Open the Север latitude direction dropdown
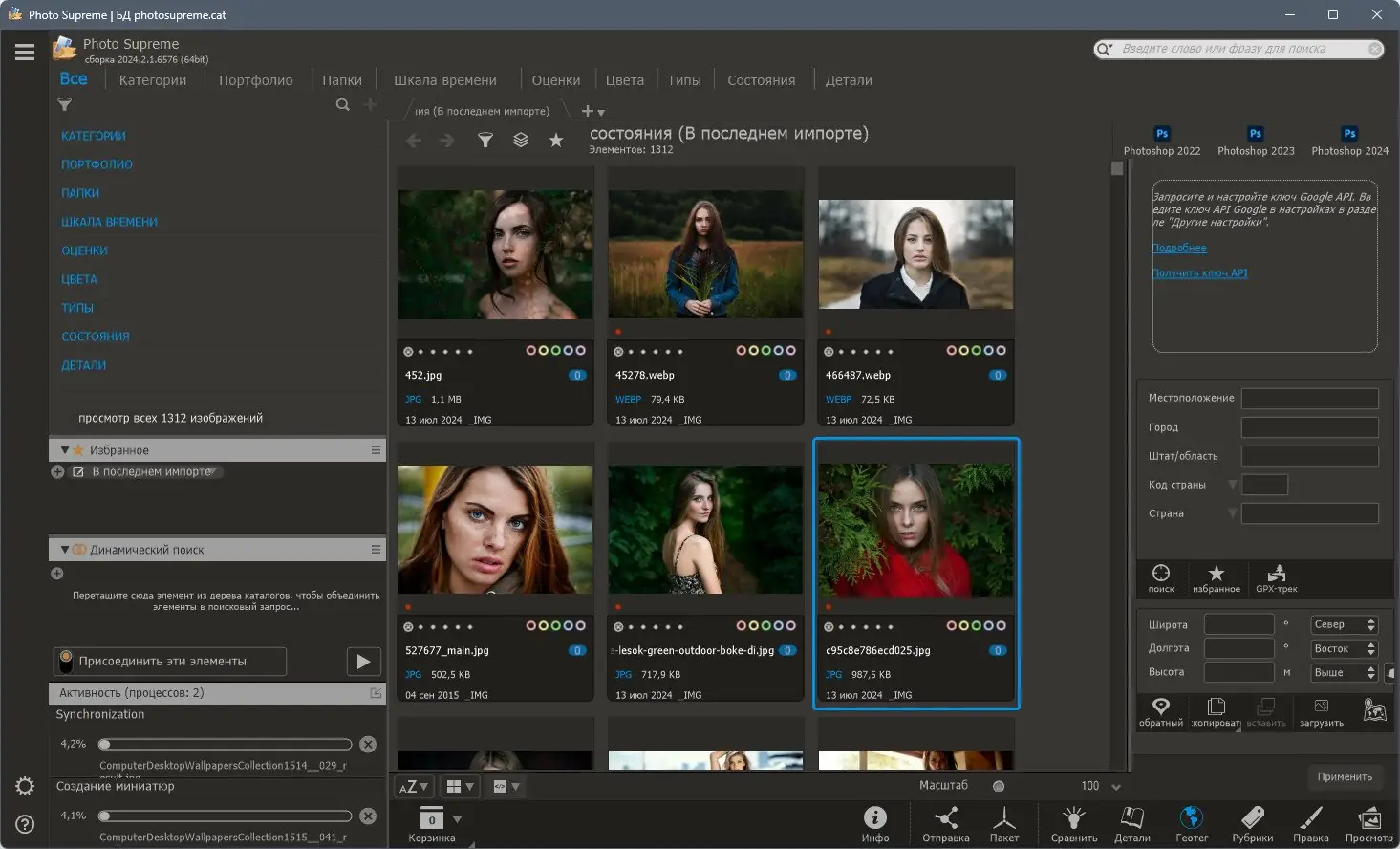Image resolution: width=1400 pixels, height=849 pixels. click(x=1343, y=624)
